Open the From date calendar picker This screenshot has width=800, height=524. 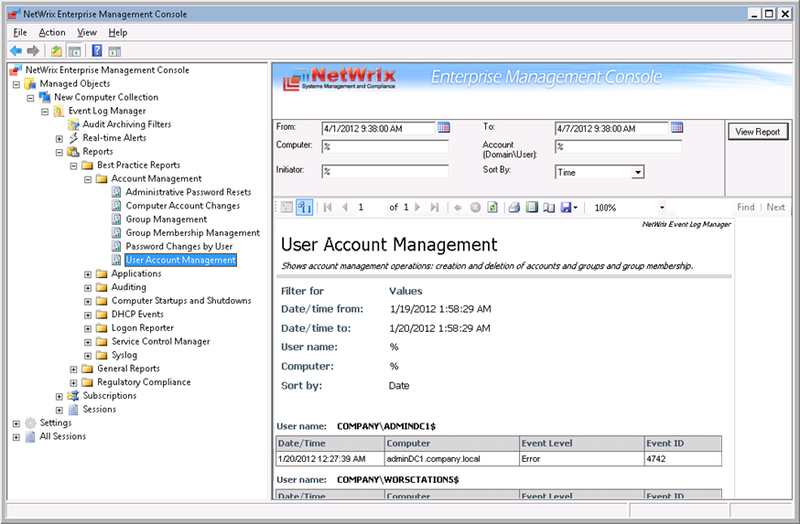(444, 127)
